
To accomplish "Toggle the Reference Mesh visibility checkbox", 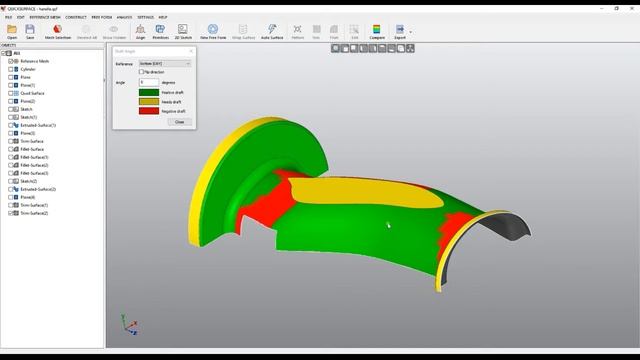I will [11, 61].
